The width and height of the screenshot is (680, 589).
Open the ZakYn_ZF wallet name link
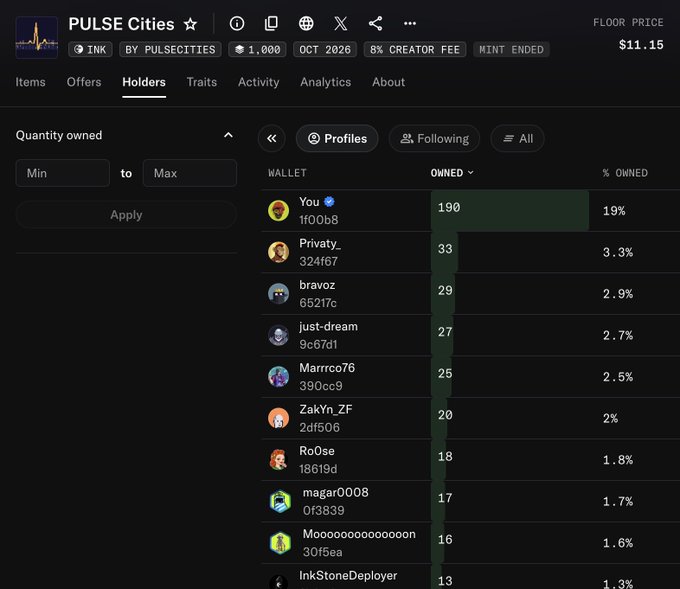click(326, 409)
